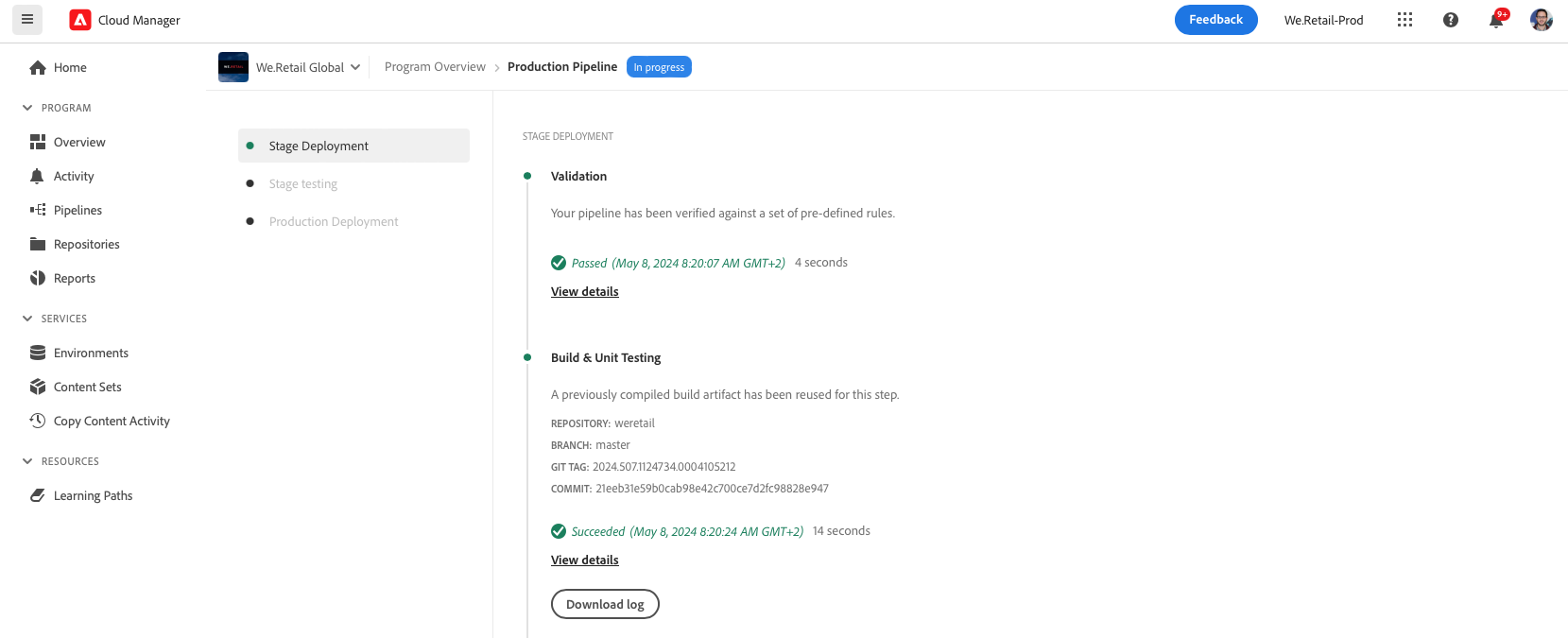Open the help question mark icon
The width and height of the screenshot is (1568, 638).
pyautogui.click(x=1451, y=20)
